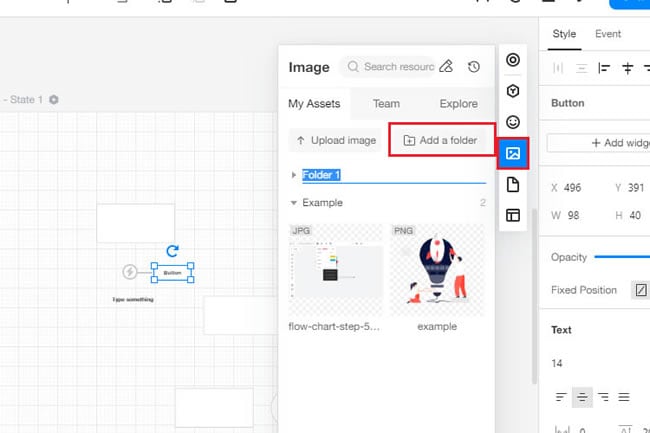Switch to the Team tab
This screenshot has width=650, height=433.
[386, 104]
